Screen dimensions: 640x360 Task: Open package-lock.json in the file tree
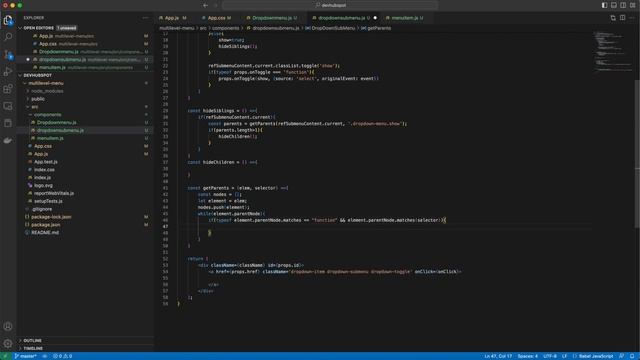point(51,217)
